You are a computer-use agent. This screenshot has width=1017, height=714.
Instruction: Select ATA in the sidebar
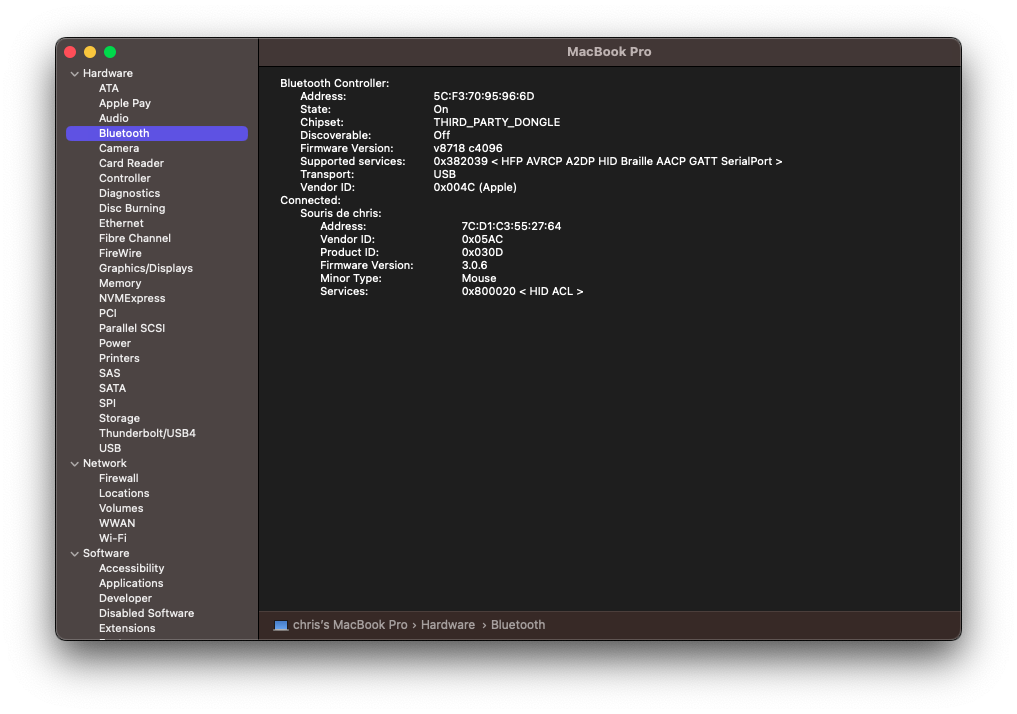click(x=109, y=88)
